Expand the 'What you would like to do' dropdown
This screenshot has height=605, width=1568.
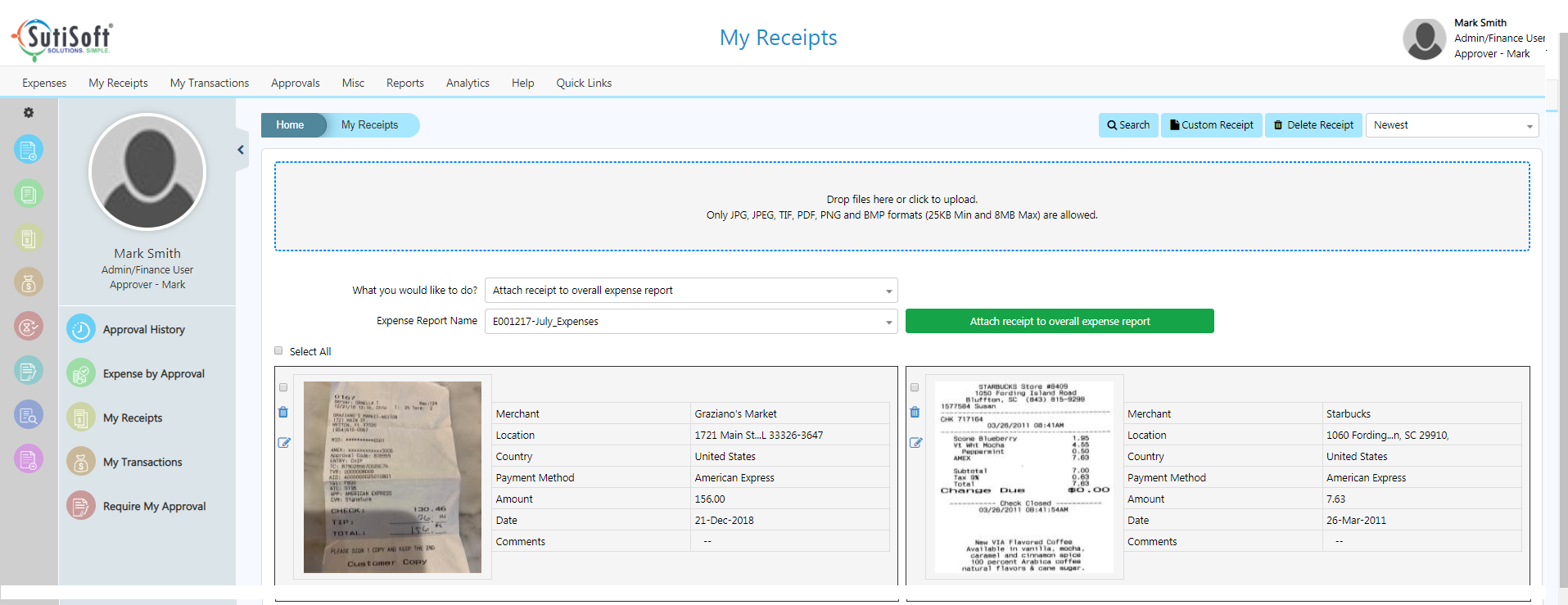click(x=690, y=291)
